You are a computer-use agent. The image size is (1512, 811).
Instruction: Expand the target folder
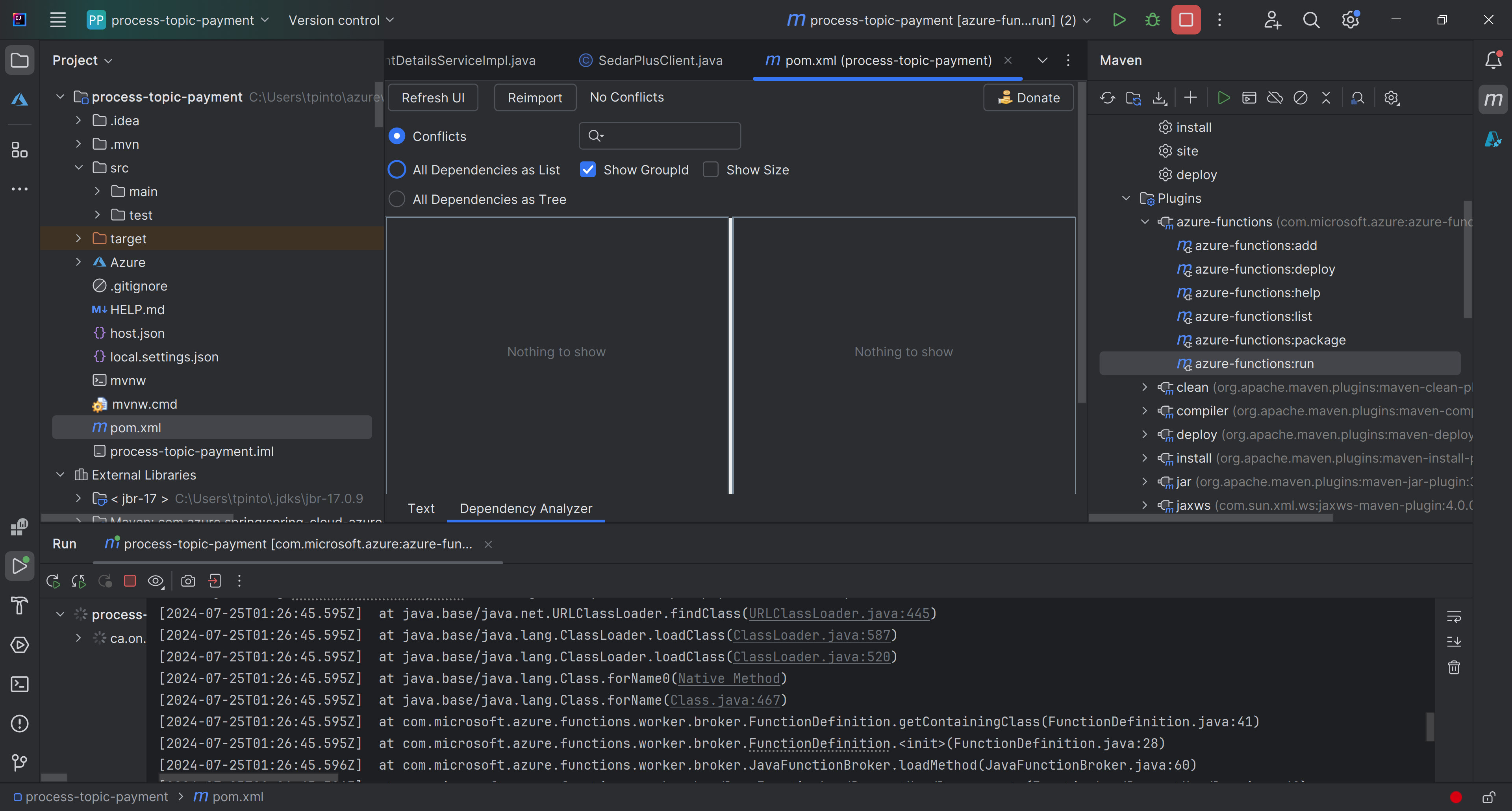(78, 238)
